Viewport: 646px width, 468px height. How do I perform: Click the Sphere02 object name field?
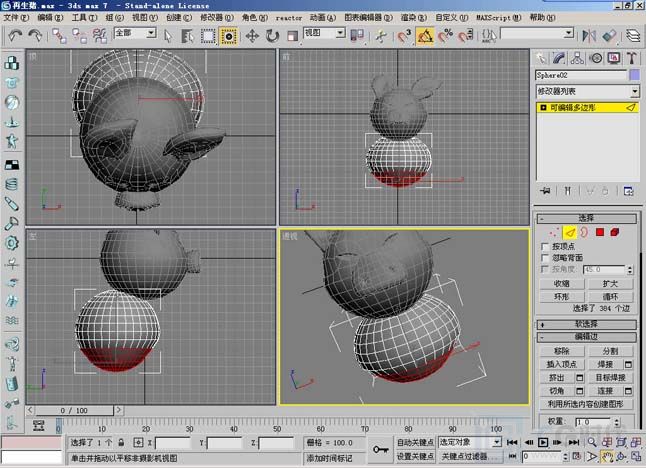[x=581, y=75]
